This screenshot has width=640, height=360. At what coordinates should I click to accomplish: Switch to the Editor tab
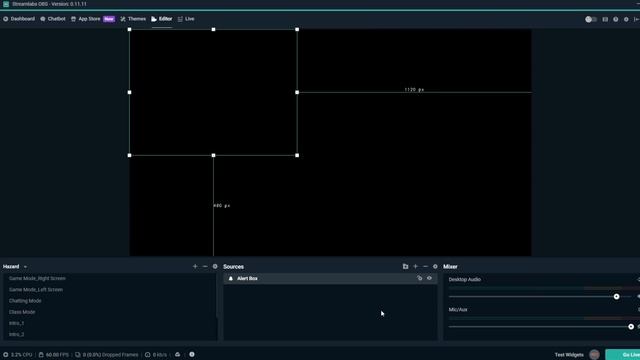(x=162, y=19)
